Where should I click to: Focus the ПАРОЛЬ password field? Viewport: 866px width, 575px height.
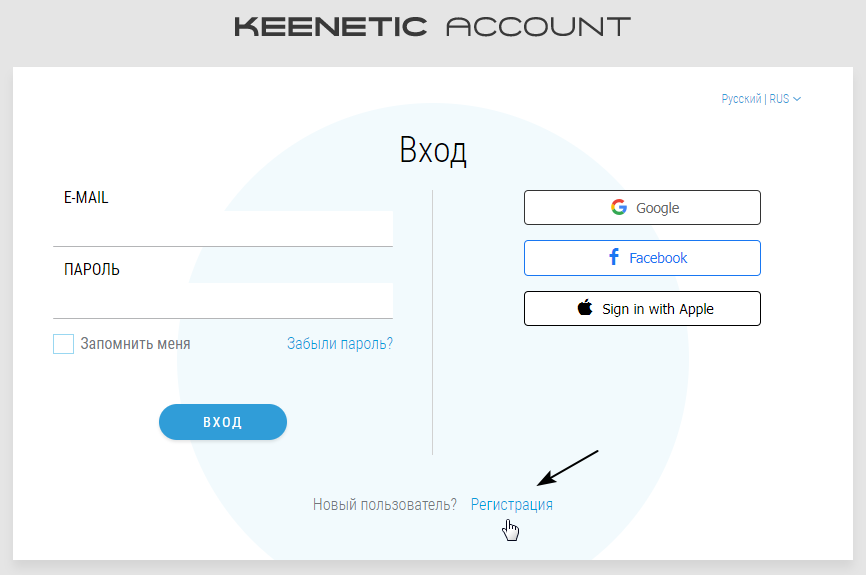tap(223, 300)
